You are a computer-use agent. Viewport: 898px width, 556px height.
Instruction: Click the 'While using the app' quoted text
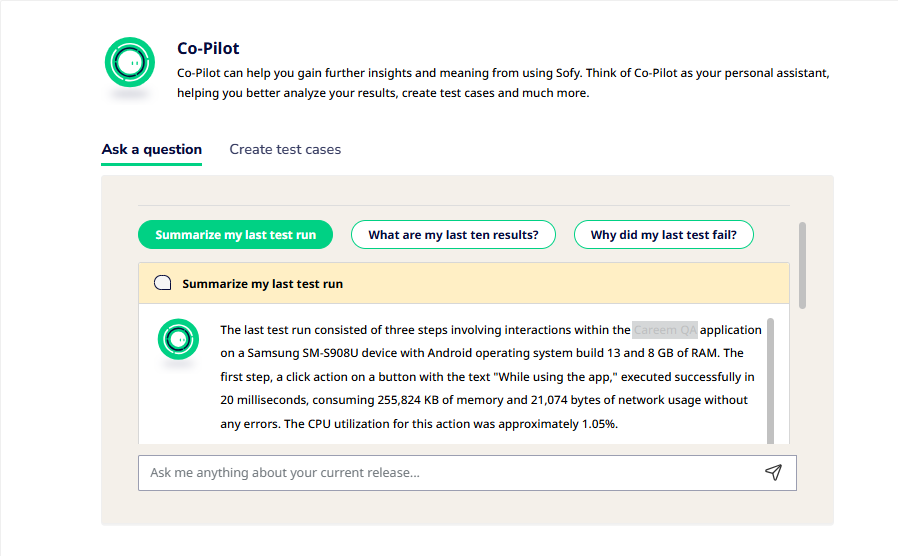pyautogui.click(x=558, y=377)
